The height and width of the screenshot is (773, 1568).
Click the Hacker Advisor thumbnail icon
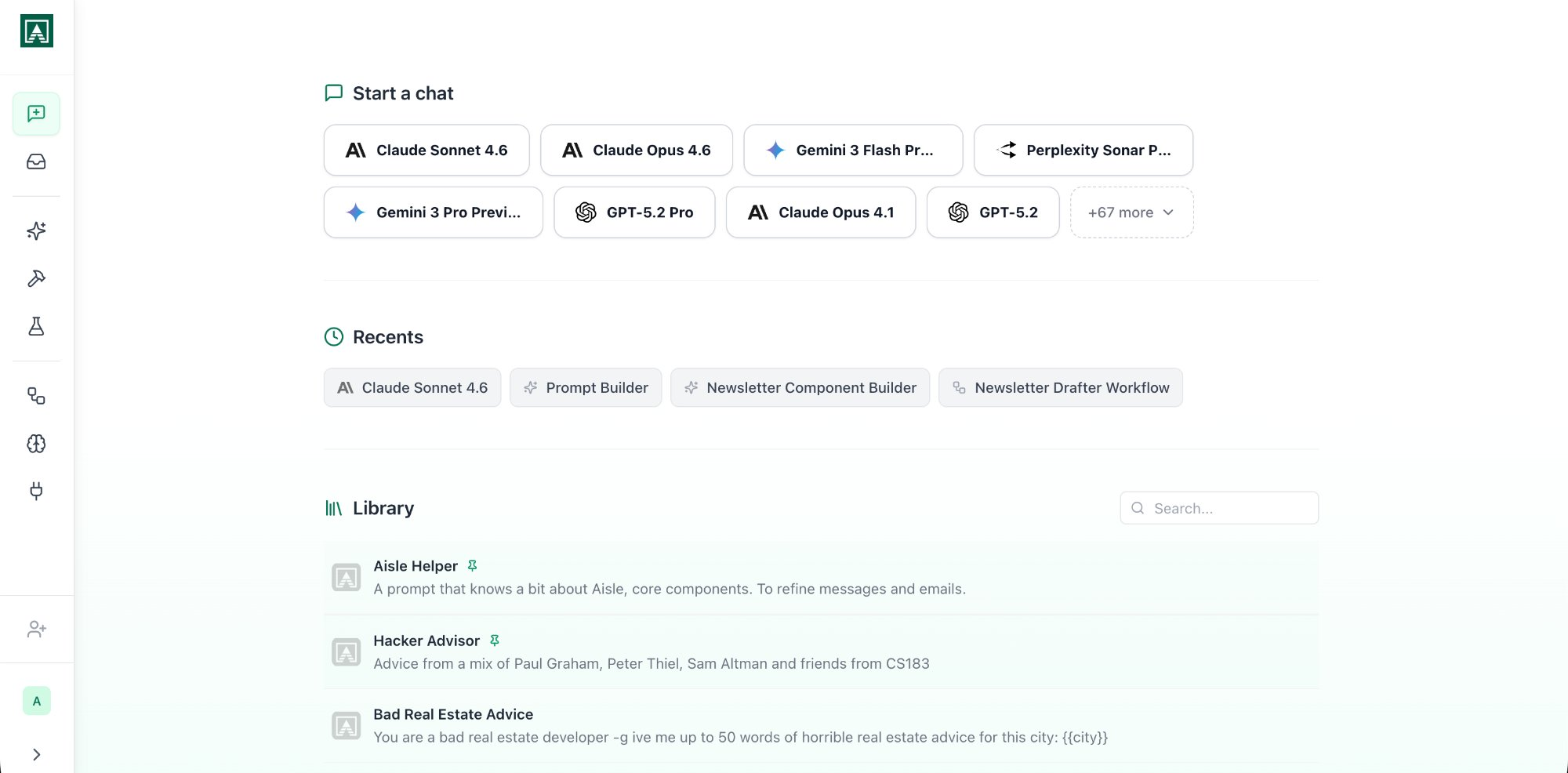pos(346,652)
